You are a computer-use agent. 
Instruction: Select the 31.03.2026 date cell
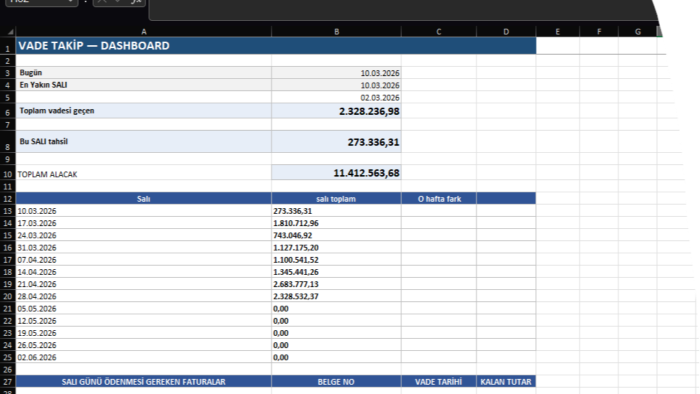[x=144, y=248]
